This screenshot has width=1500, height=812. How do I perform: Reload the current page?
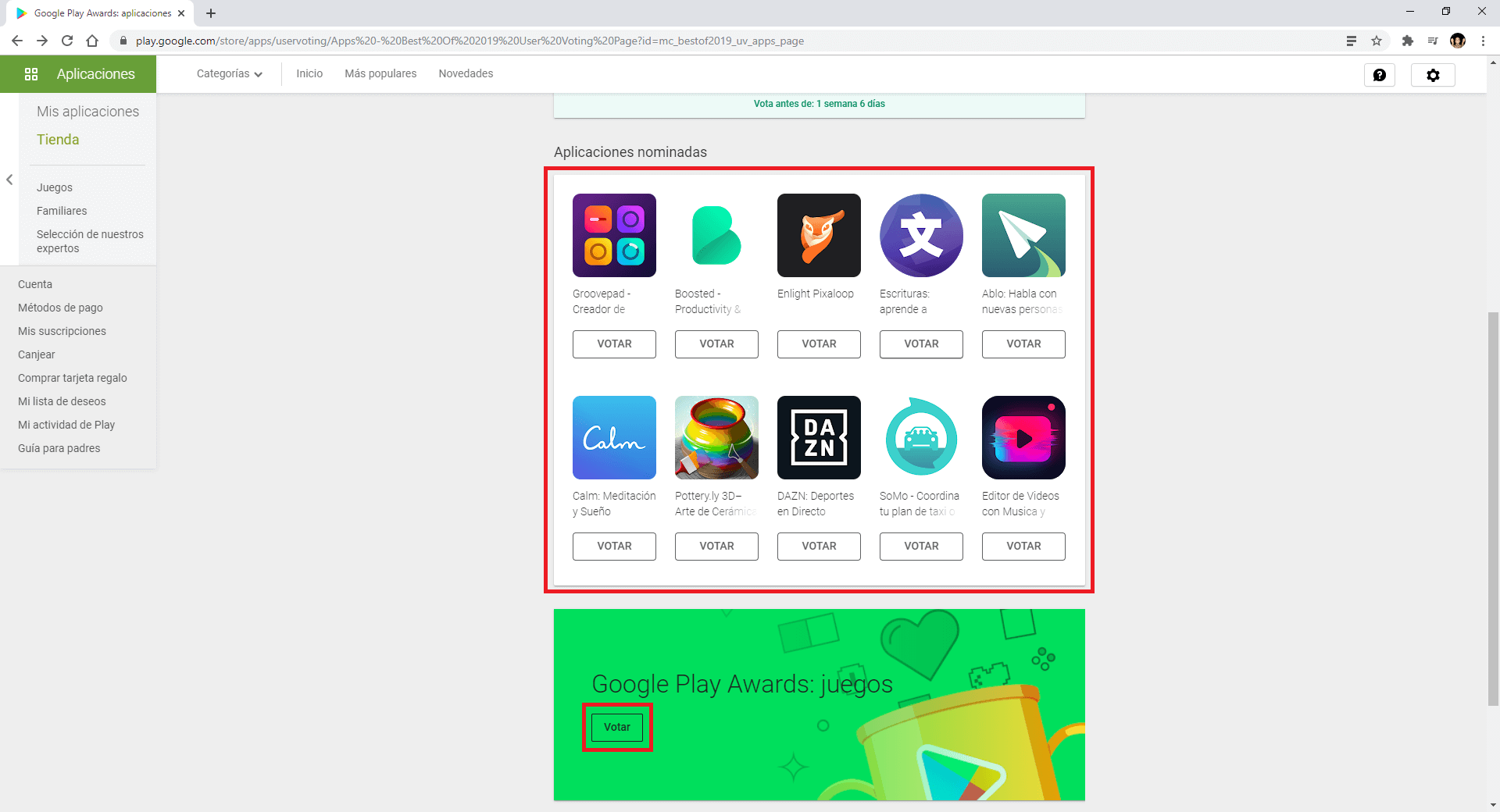67,41
